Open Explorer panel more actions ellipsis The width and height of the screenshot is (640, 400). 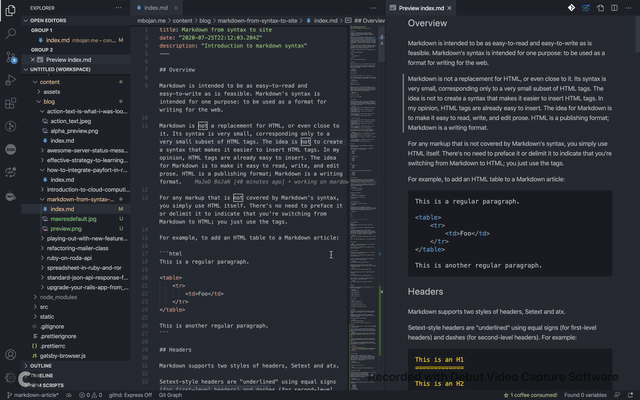tap(118, 8)
